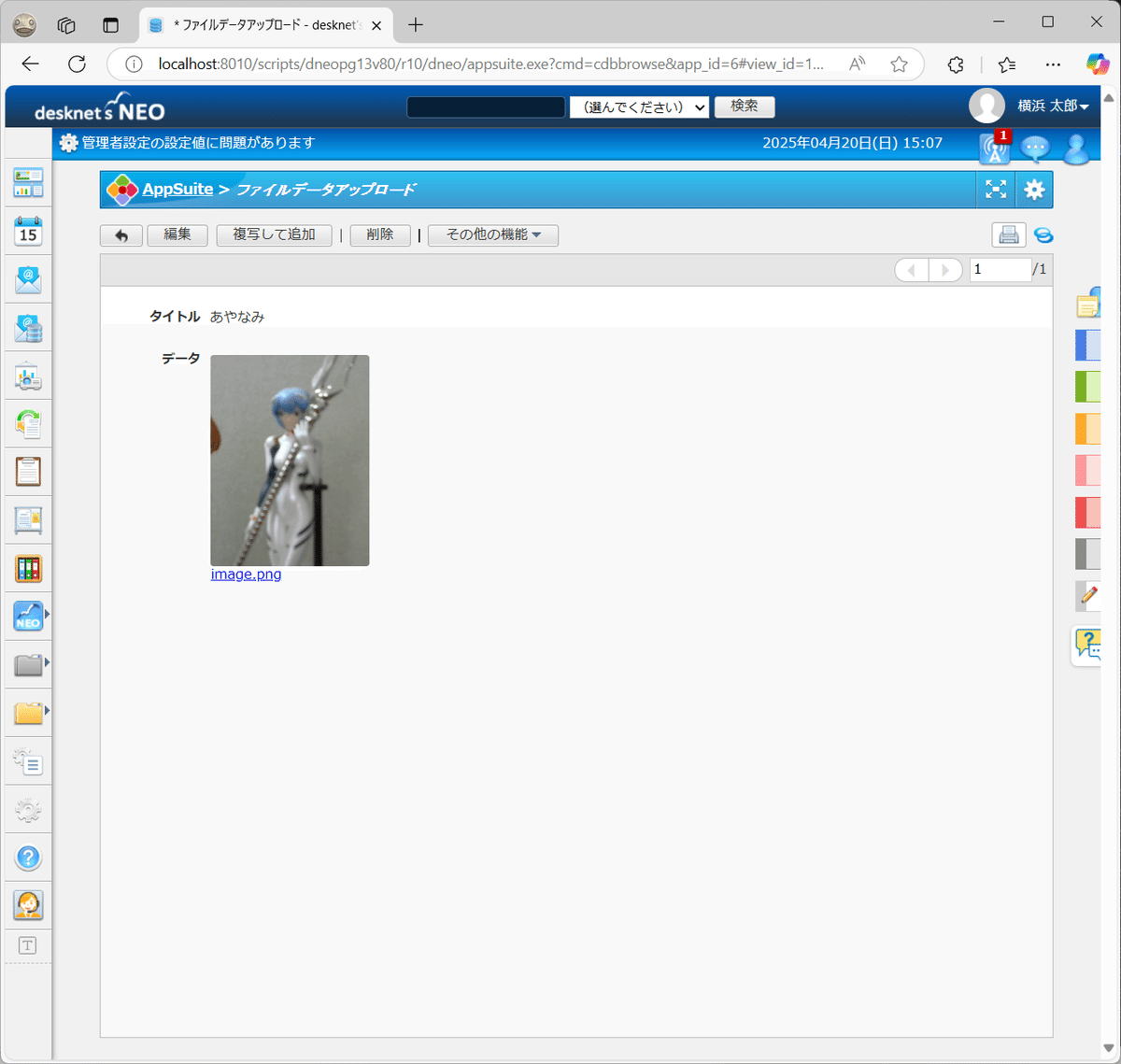
Task: Print this record with printer icon
Action: 1008,234
